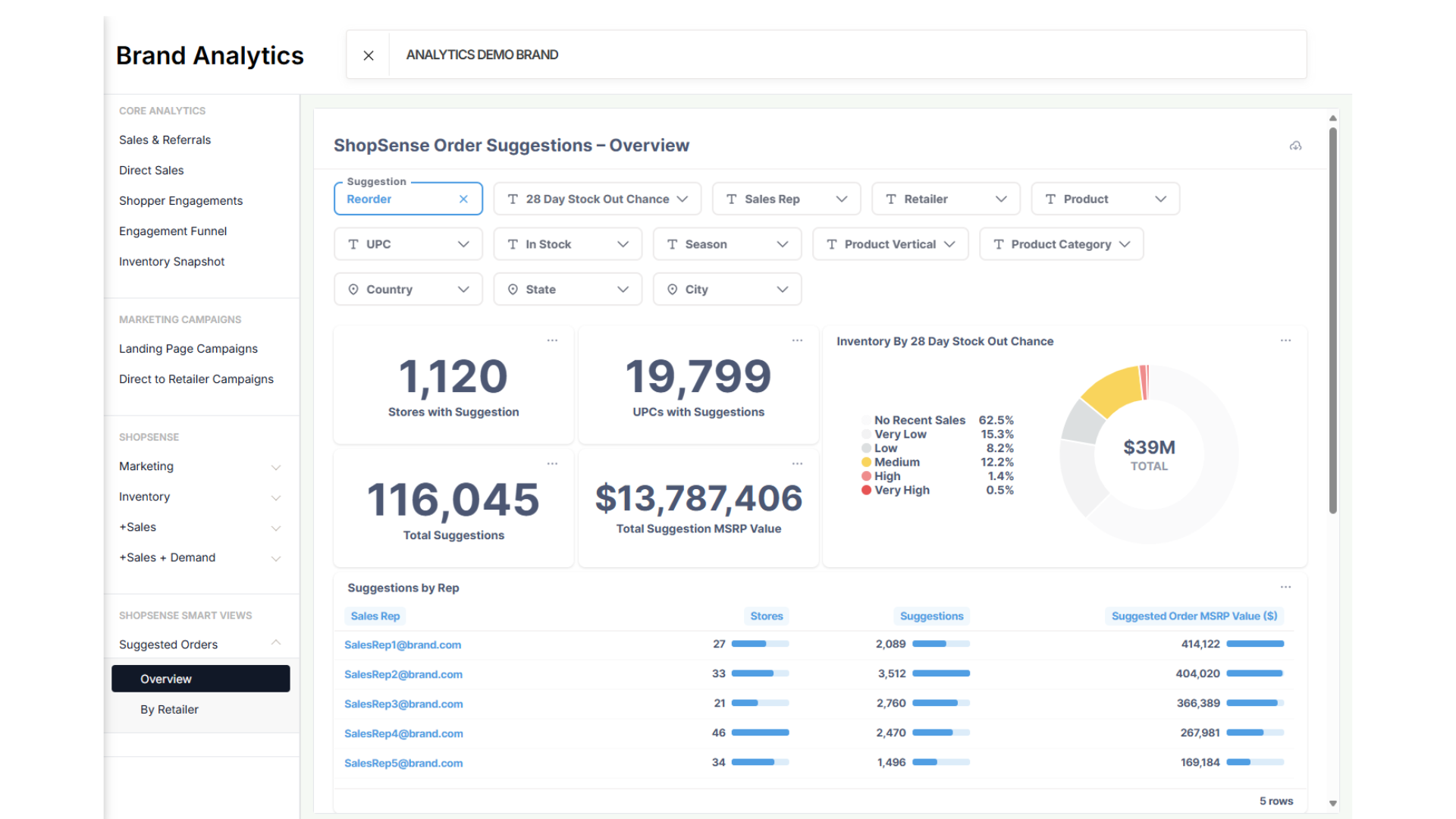1456x819 pixels.
Task: Go to Inventory Snapshot page
Action: (171, 262)
